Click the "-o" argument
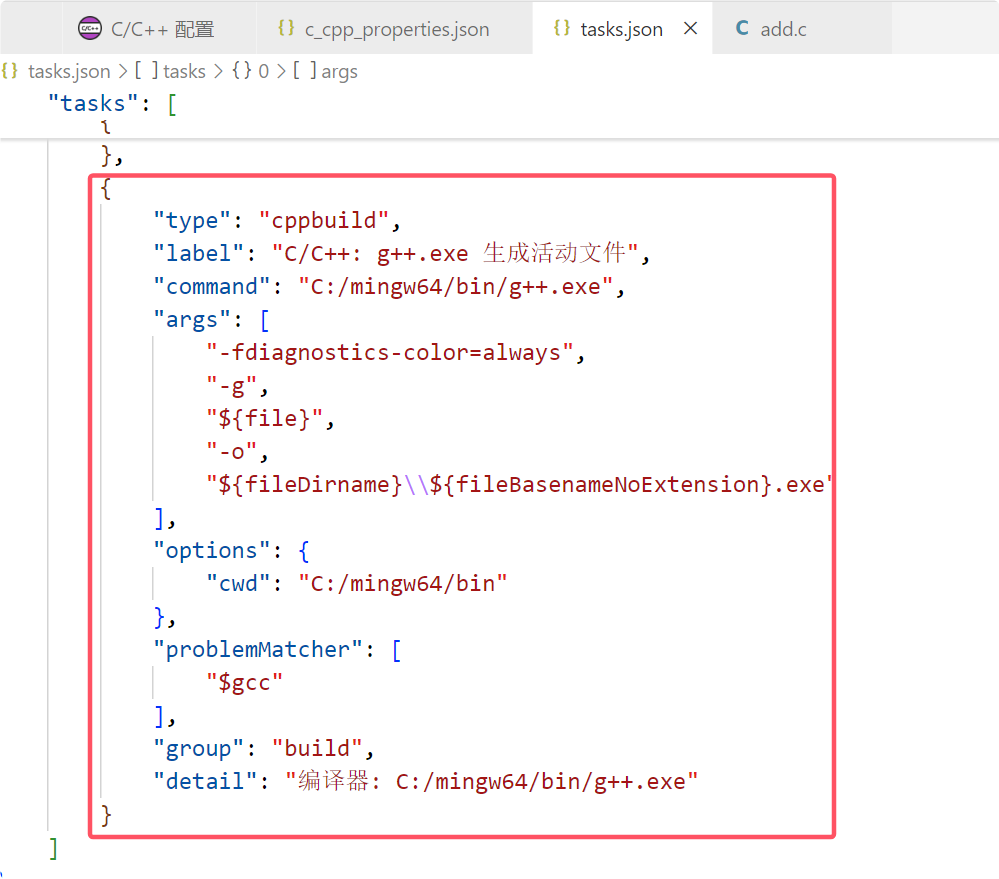Viewport: 999px width, 879px height. 231,452
